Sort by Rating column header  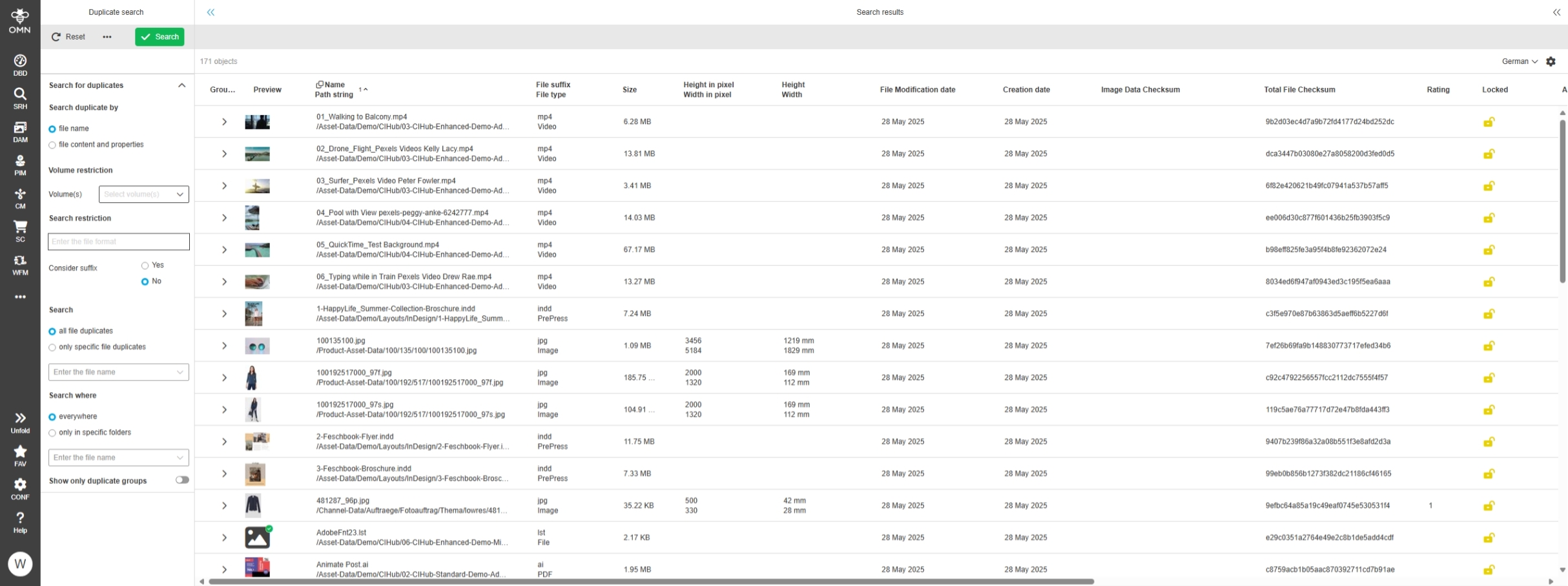tap(1438, 90)
